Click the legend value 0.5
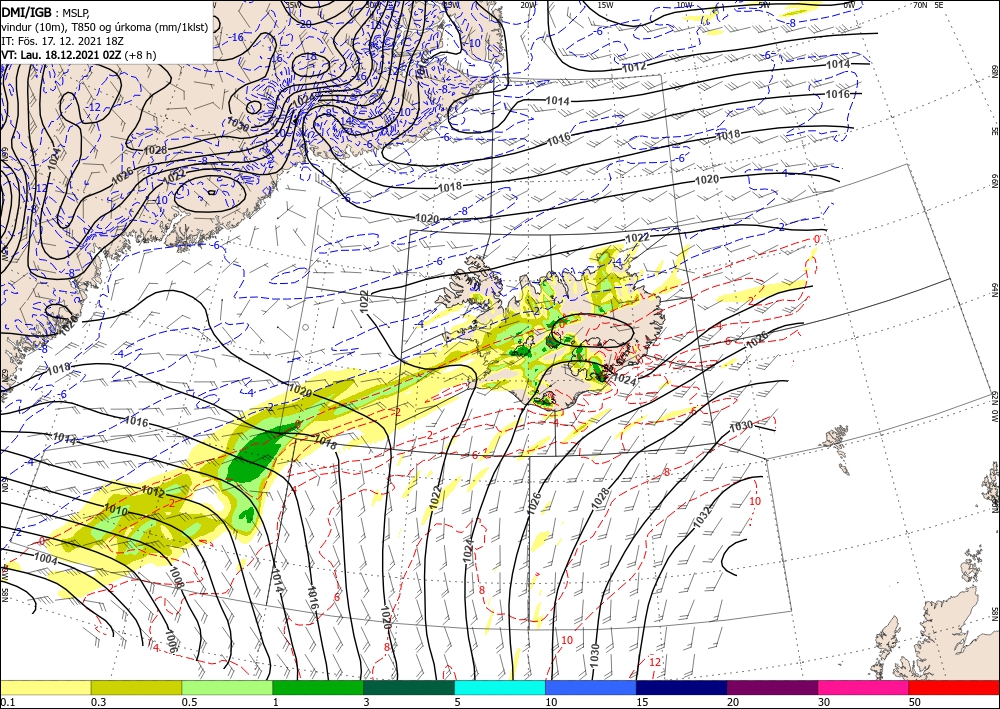 (189, 702)
